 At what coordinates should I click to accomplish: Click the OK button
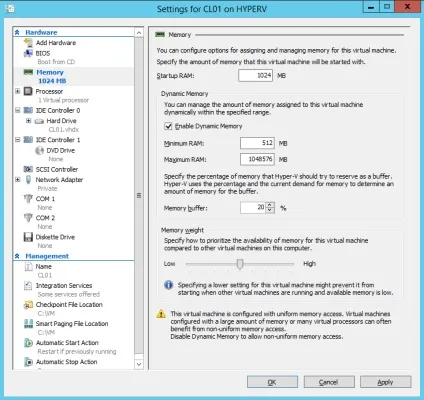[272, 382]
